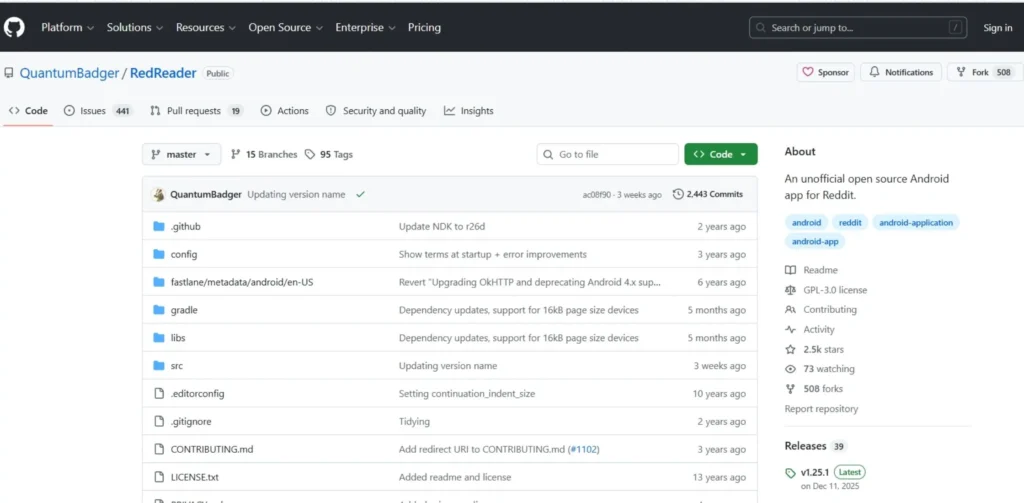Focus the Go to file field
This screenshot has width=1024, height=503.
point(607,154)
